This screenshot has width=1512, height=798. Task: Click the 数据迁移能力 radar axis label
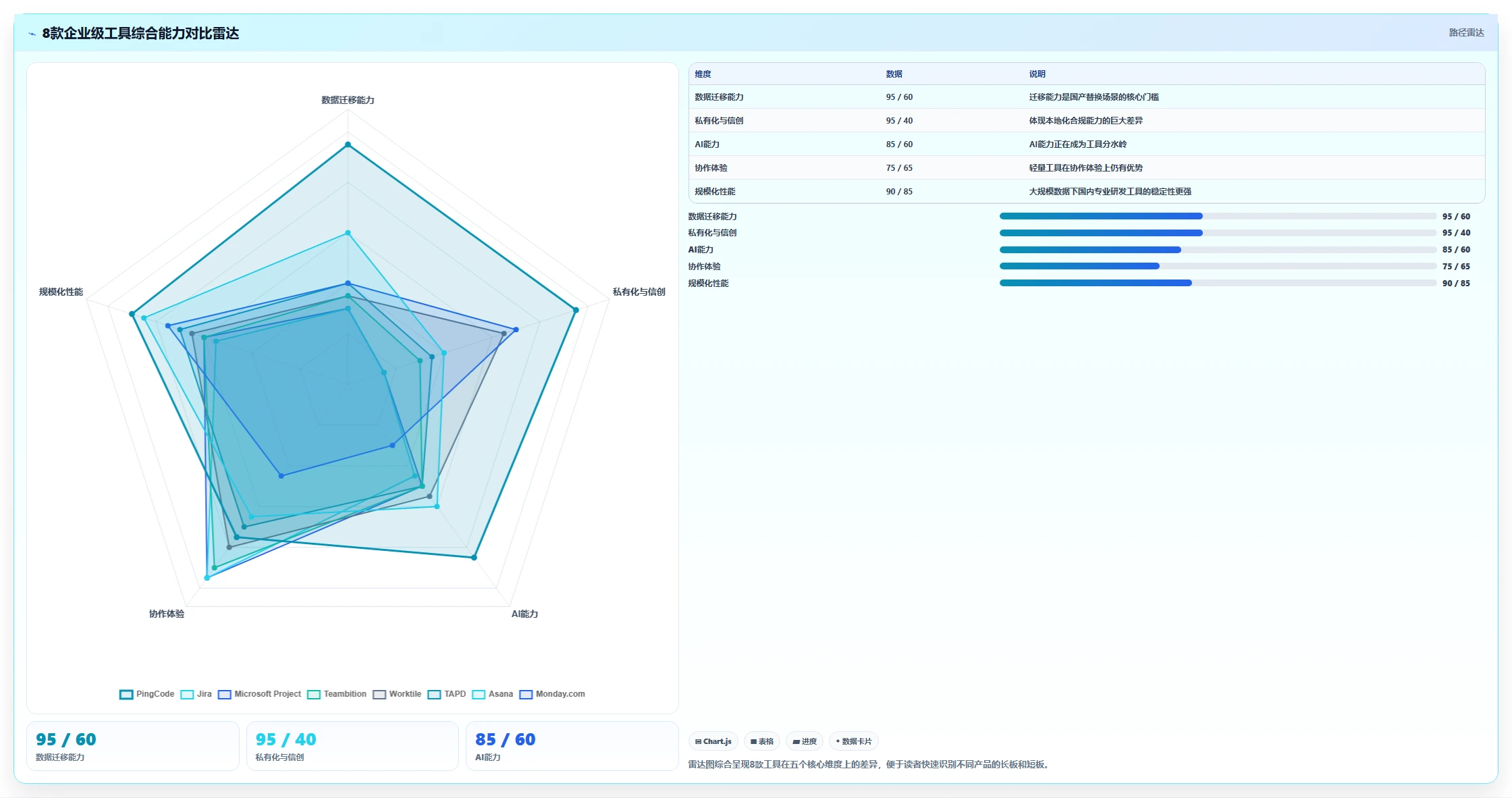348,100
